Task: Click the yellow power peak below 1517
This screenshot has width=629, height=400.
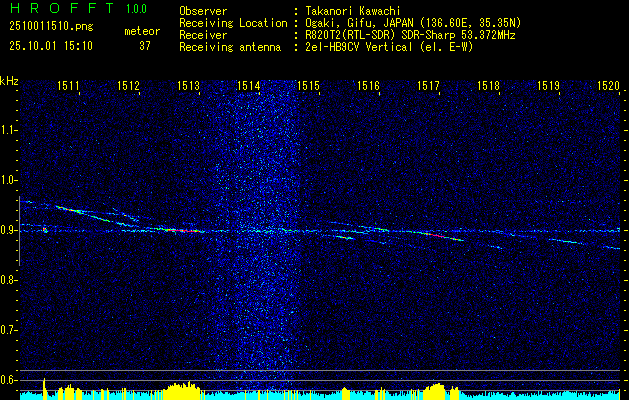Action: (434, 392)
